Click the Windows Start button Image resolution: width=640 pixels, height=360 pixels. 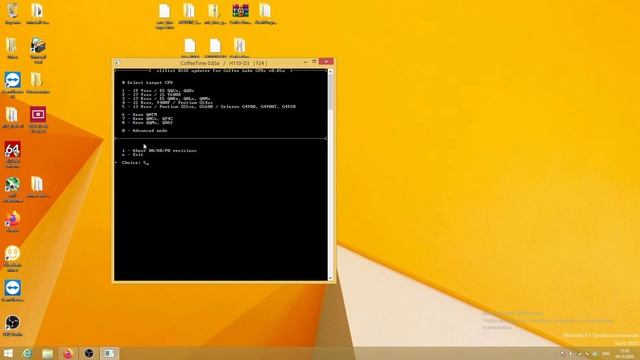point(8,353)
